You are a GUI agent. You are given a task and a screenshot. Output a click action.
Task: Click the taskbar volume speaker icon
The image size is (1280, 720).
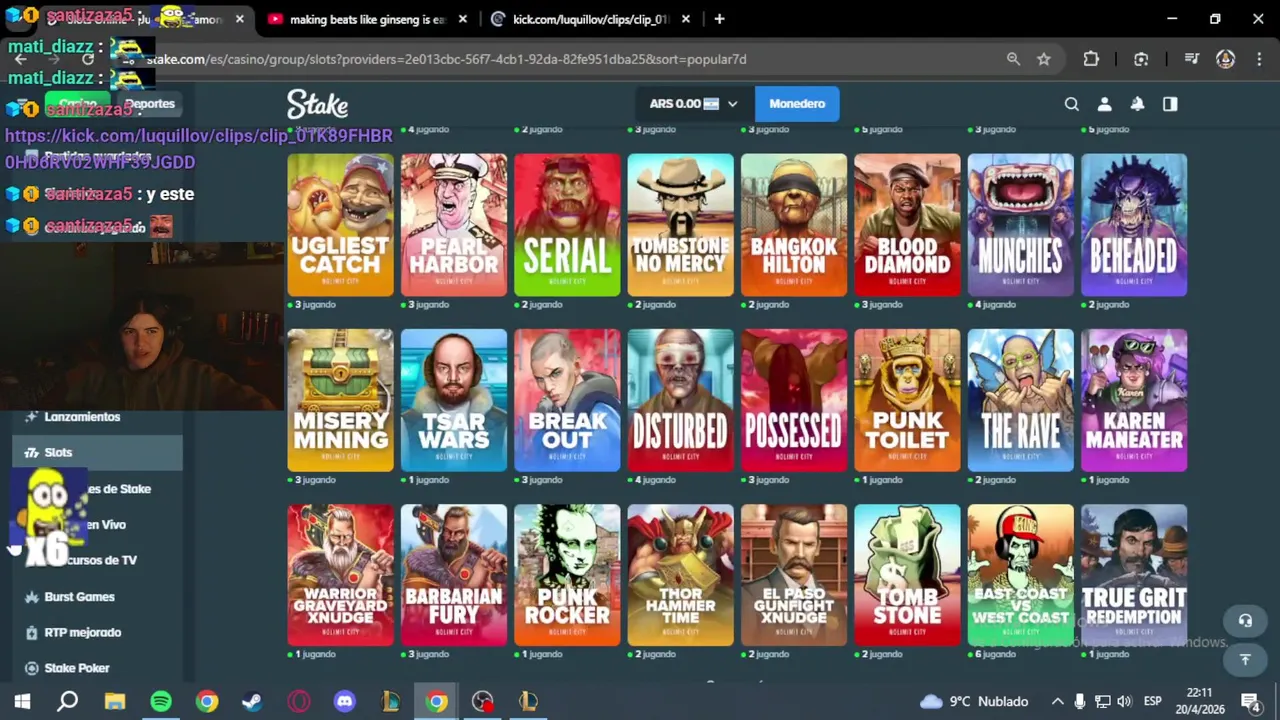click(1125, 702)
